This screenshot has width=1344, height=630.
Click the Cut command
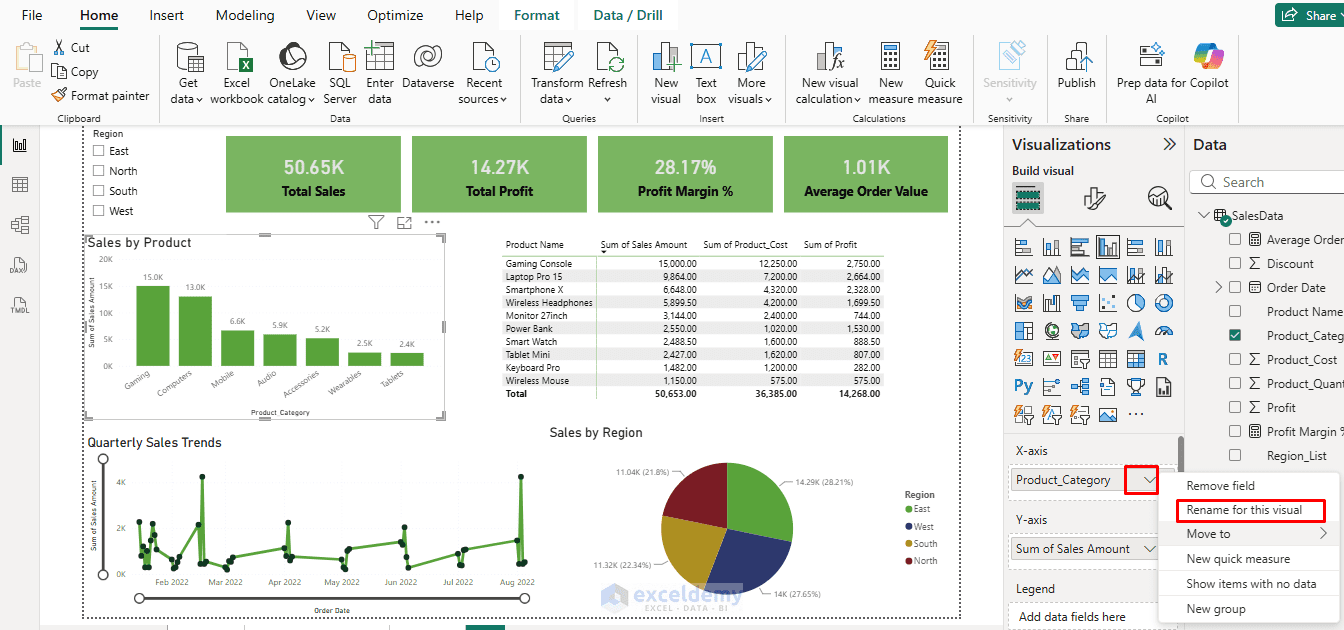click(71, 48)
